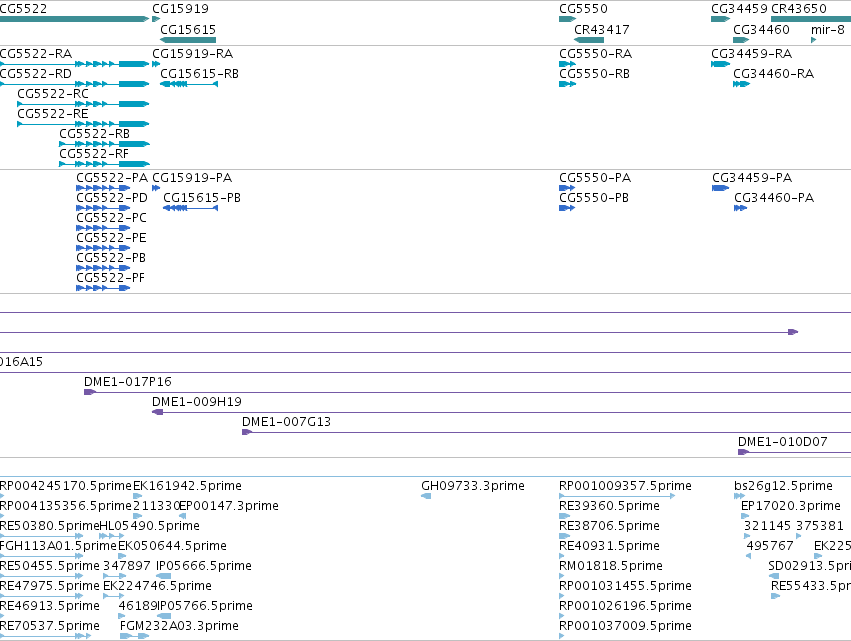Select the CG15615 gene label
The height and width of the screenshot is (641, 851).
pos(188,30)
